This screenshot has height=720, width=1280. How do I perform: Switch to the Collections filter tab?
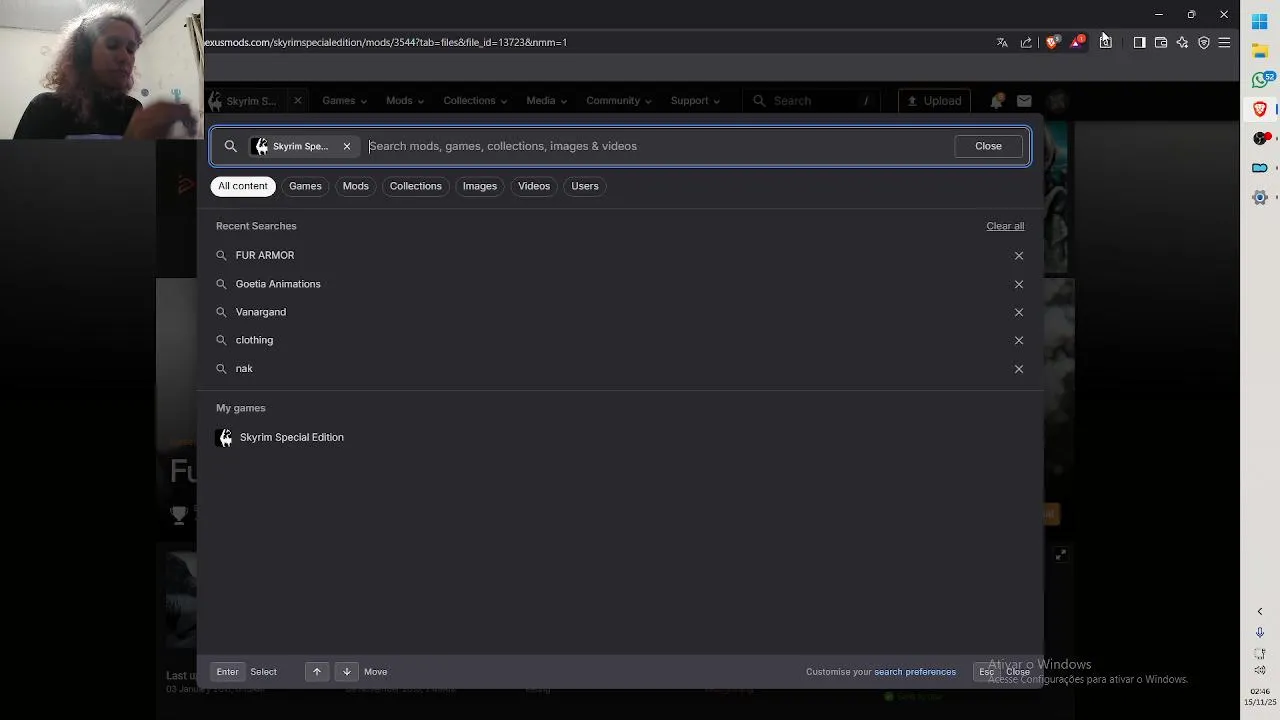pos(415,186)
